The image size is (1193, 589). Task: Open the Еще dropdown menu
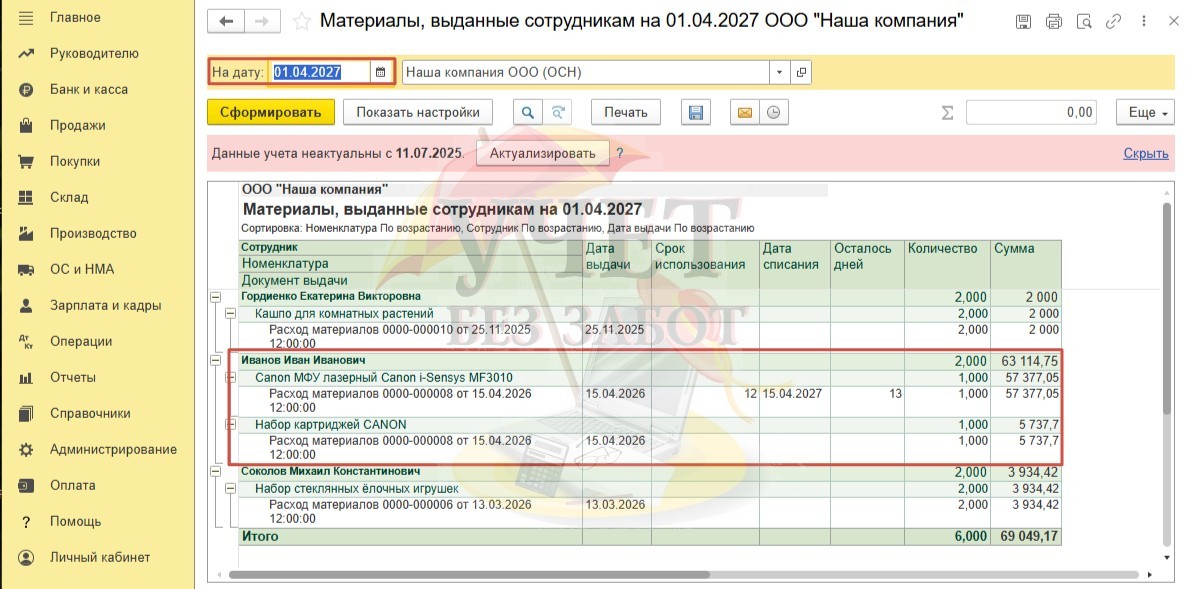coord(1148,113)
